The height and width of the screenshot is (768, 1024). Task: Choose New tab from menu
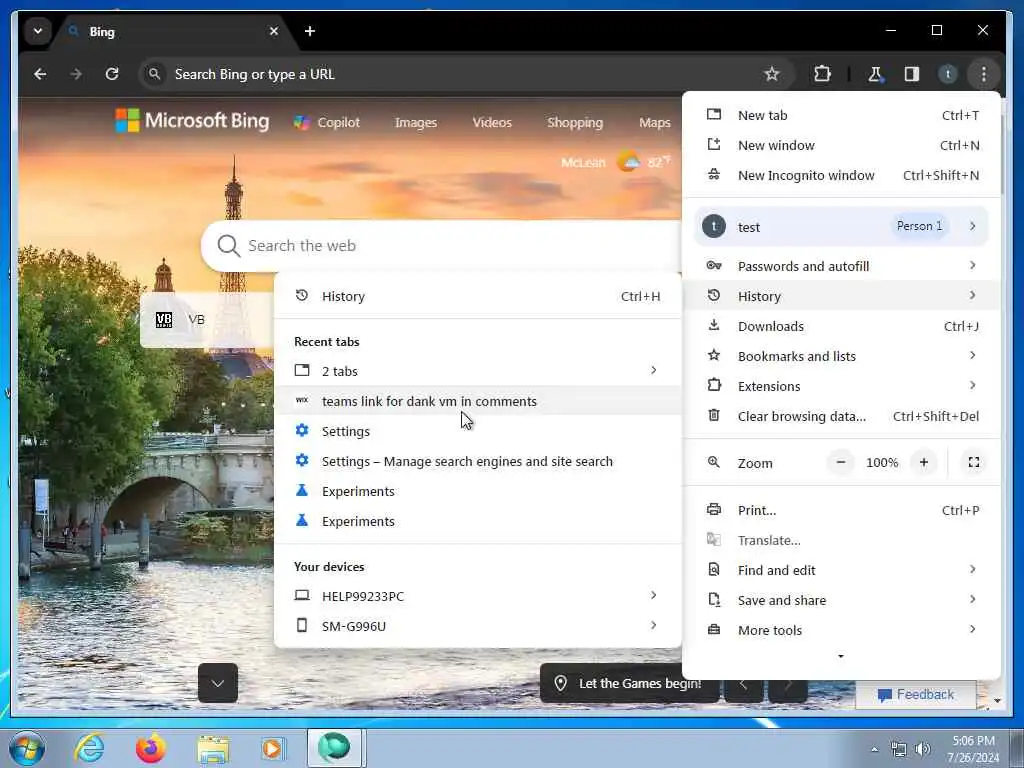click(841, 116)
